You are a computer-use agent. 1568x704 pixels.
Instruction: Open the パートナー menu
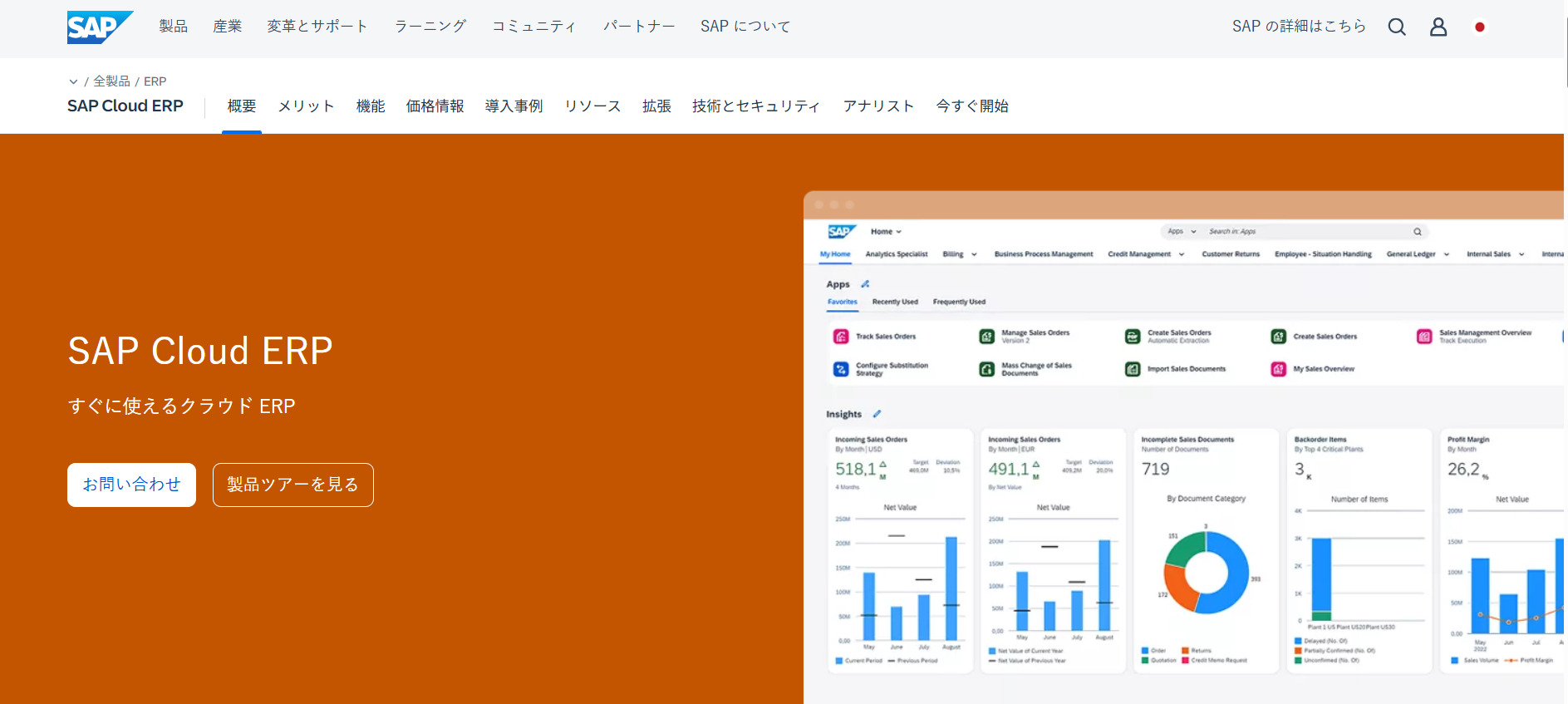(639, 27)
